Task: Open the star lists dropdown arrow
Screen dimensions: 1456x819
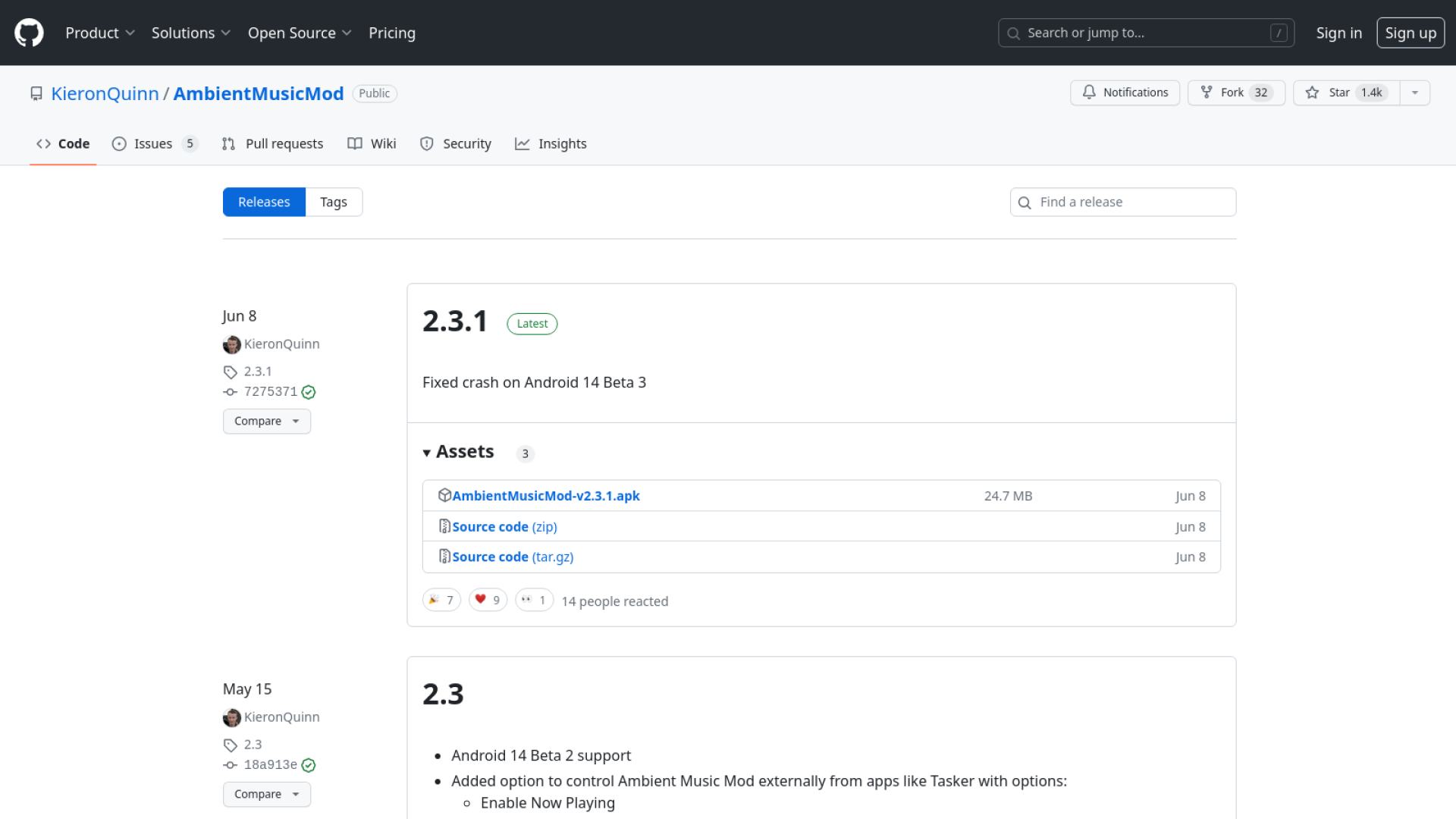Action: pos(1415,93)
